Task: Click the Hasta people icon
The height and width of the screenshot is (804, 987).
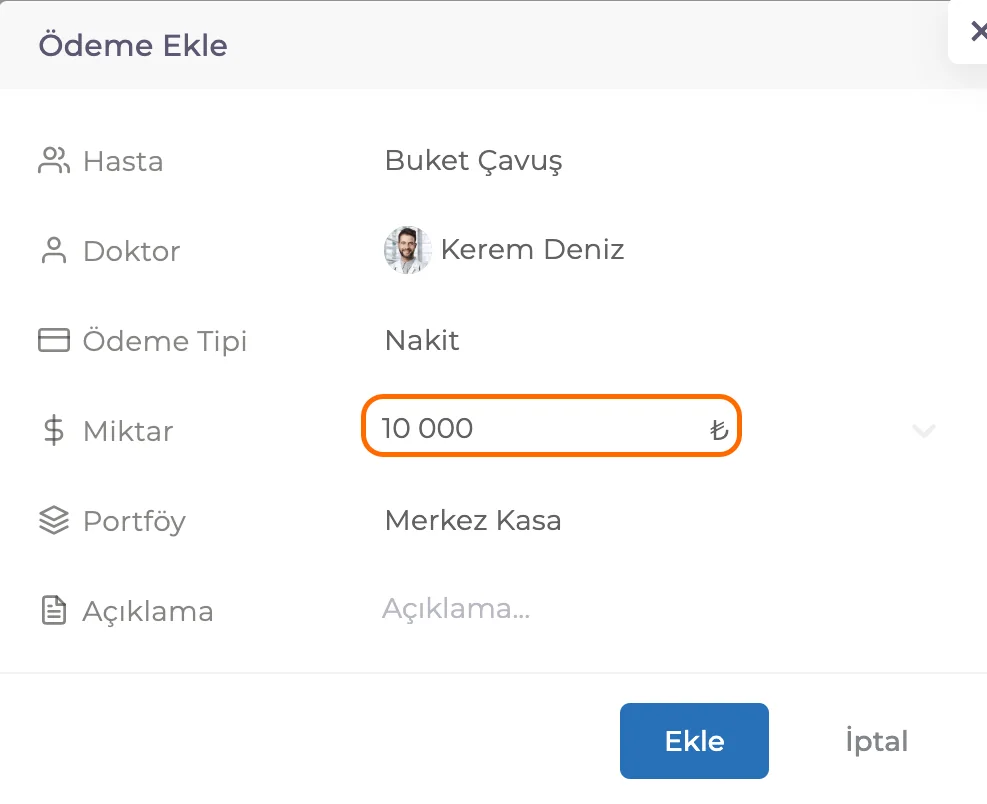Action: [54, 161]
